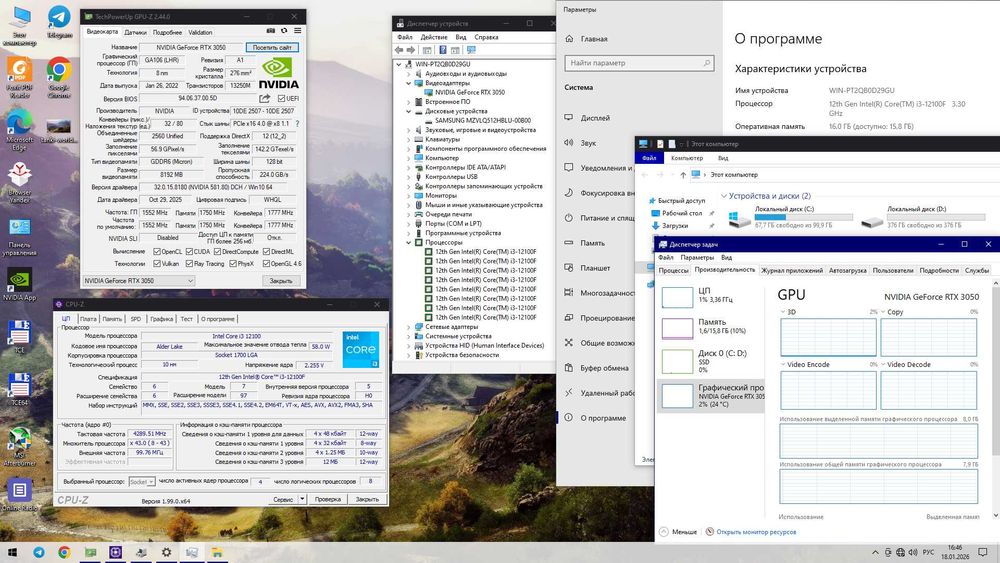This screenshot has width=1000, height=563.
Task: Toggle the UEFI checkbox in GPU-Z
Action: pyautogui.click(x=281, y=98)
